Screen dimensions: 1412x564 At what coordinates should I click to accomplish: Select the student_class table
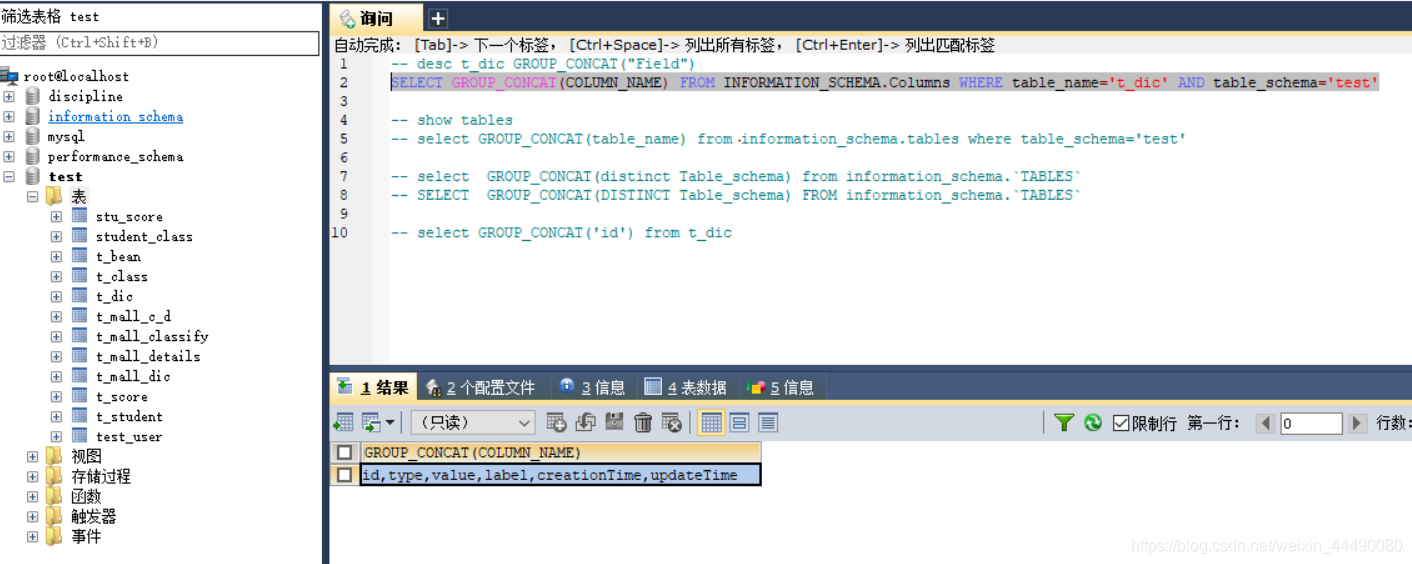point(144,236)
